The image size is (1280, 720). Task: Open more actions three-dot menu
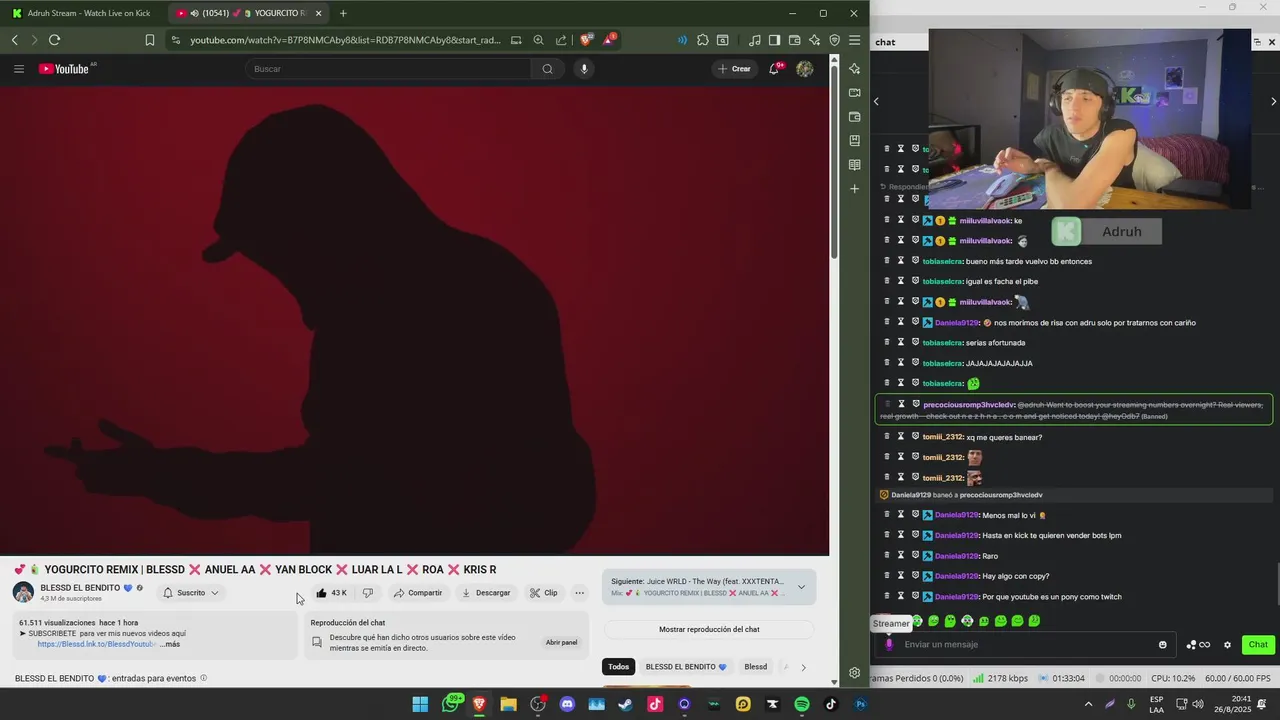tap(579, 593)
